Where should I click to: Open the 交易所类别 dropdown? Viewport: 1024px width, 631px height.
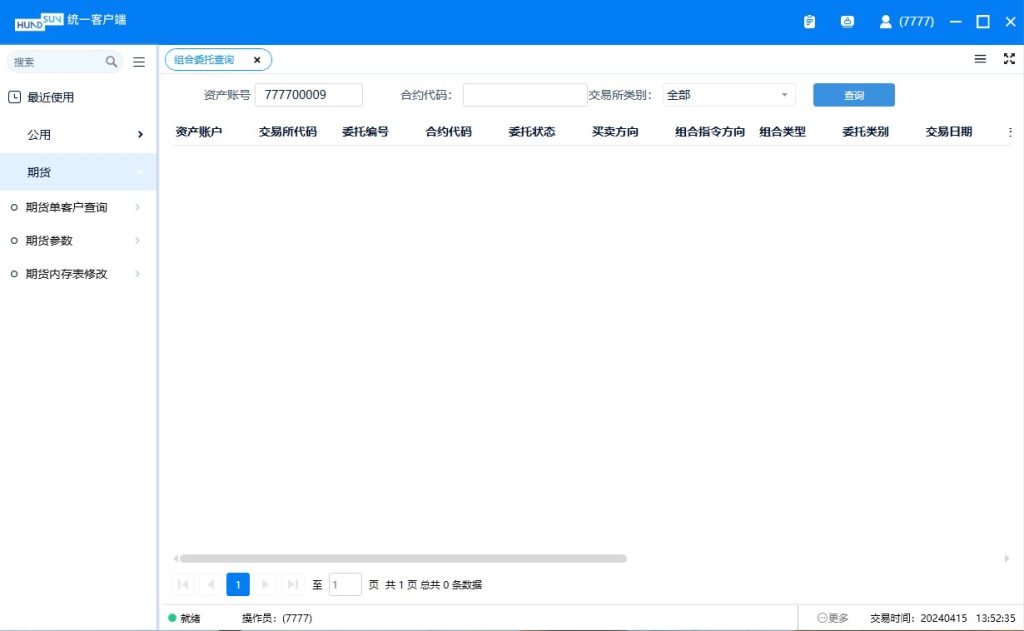point(728,95)
